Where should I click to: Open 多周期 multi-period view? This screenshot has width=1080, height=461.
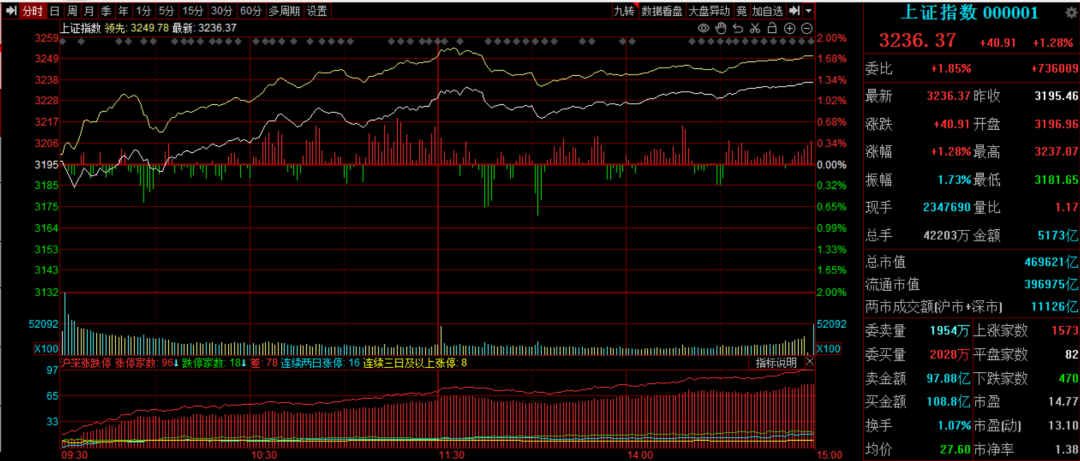284,11
